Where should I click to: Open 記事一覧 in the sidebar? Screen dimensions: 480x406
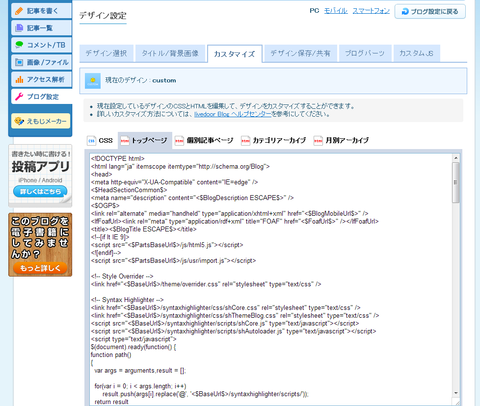42,28
